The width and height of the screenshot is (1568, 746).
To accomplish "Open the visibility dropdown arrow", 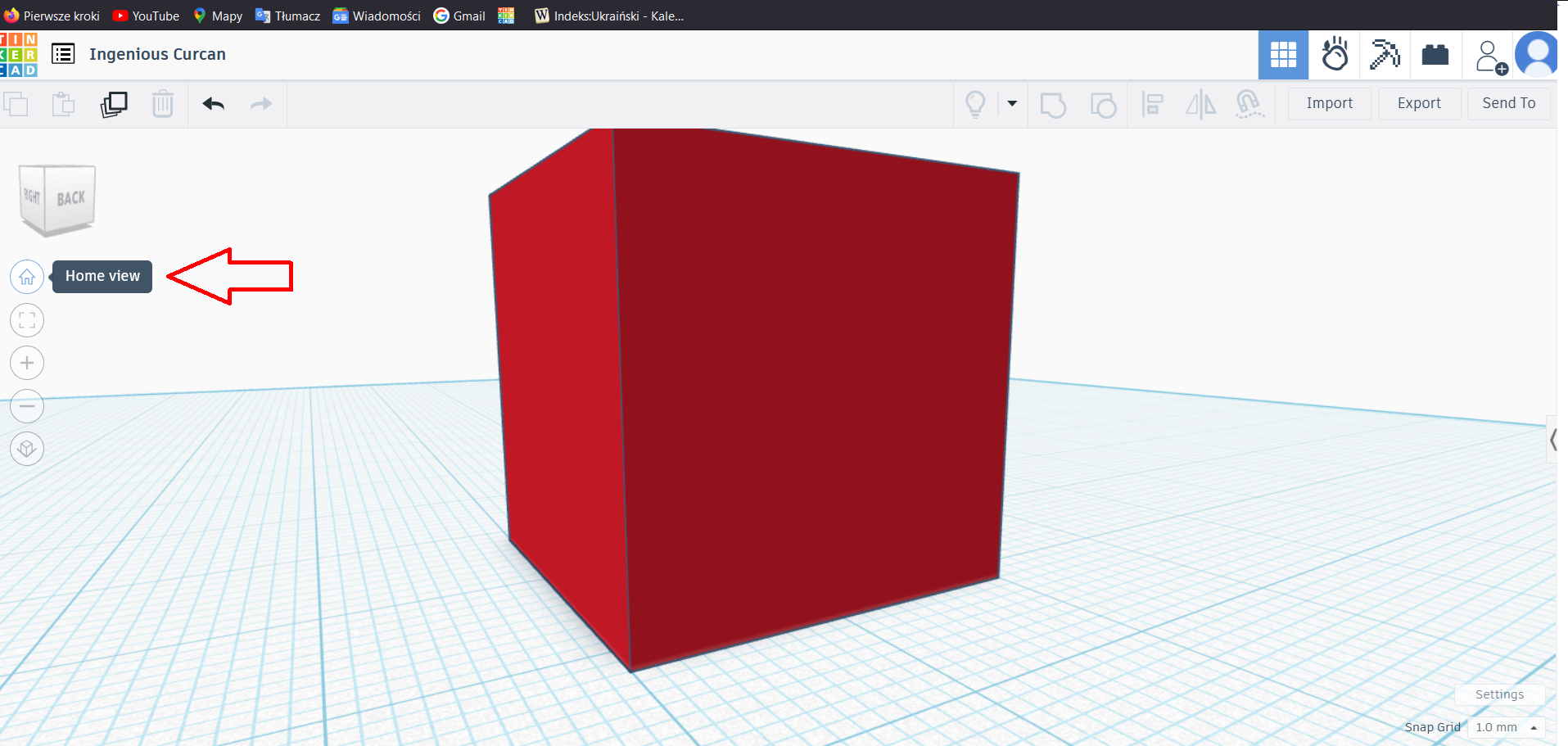I will [1012, 104].
